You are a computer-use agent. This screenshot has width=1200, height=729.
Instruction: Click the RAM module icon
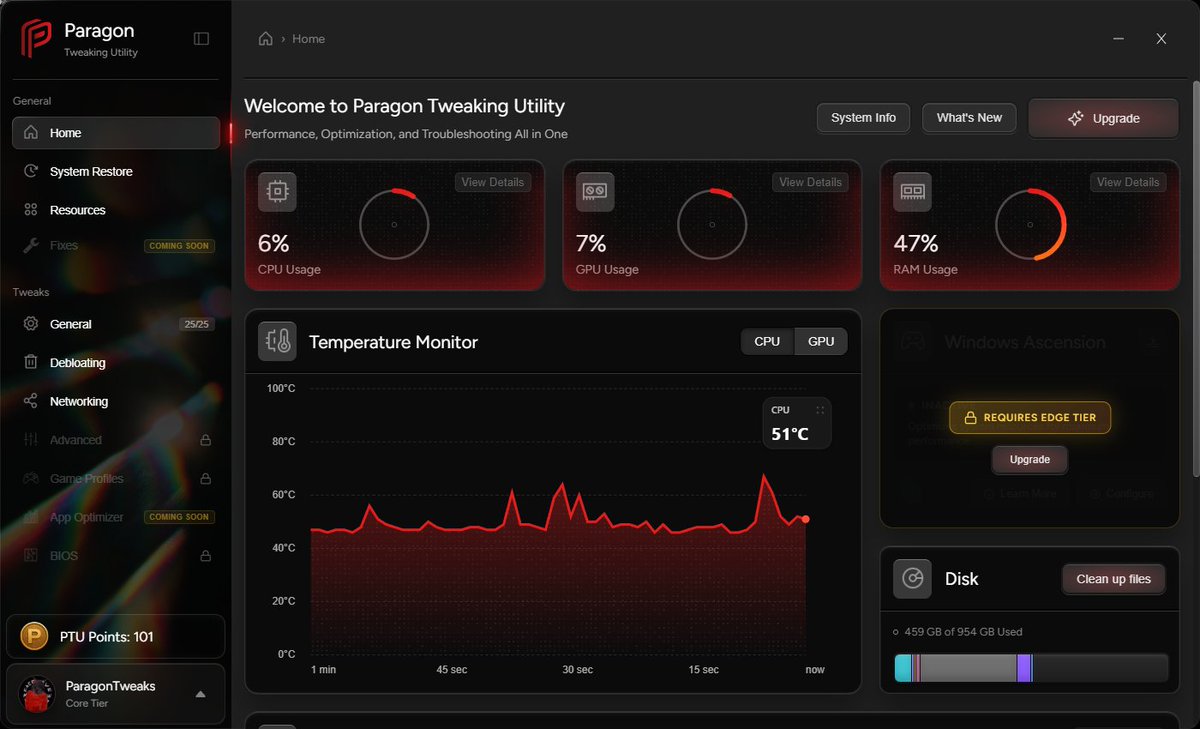coord(912,192)
